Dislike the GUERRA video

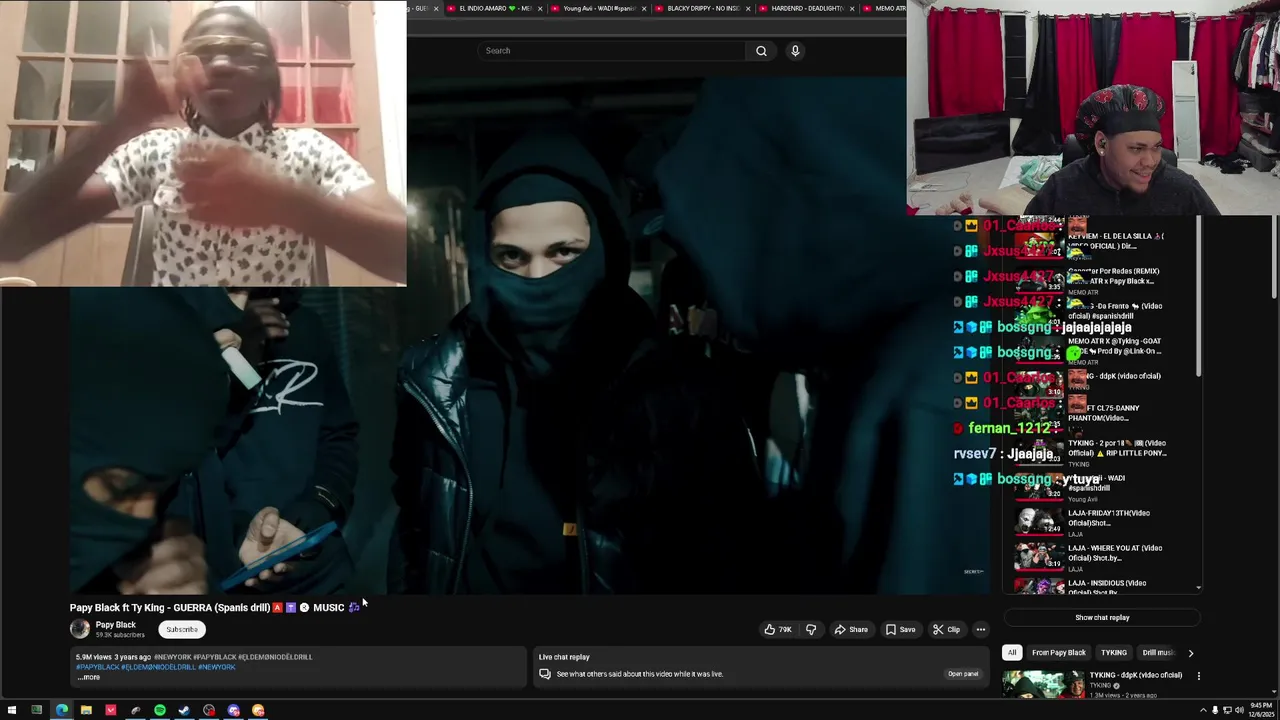pos(811,630)
